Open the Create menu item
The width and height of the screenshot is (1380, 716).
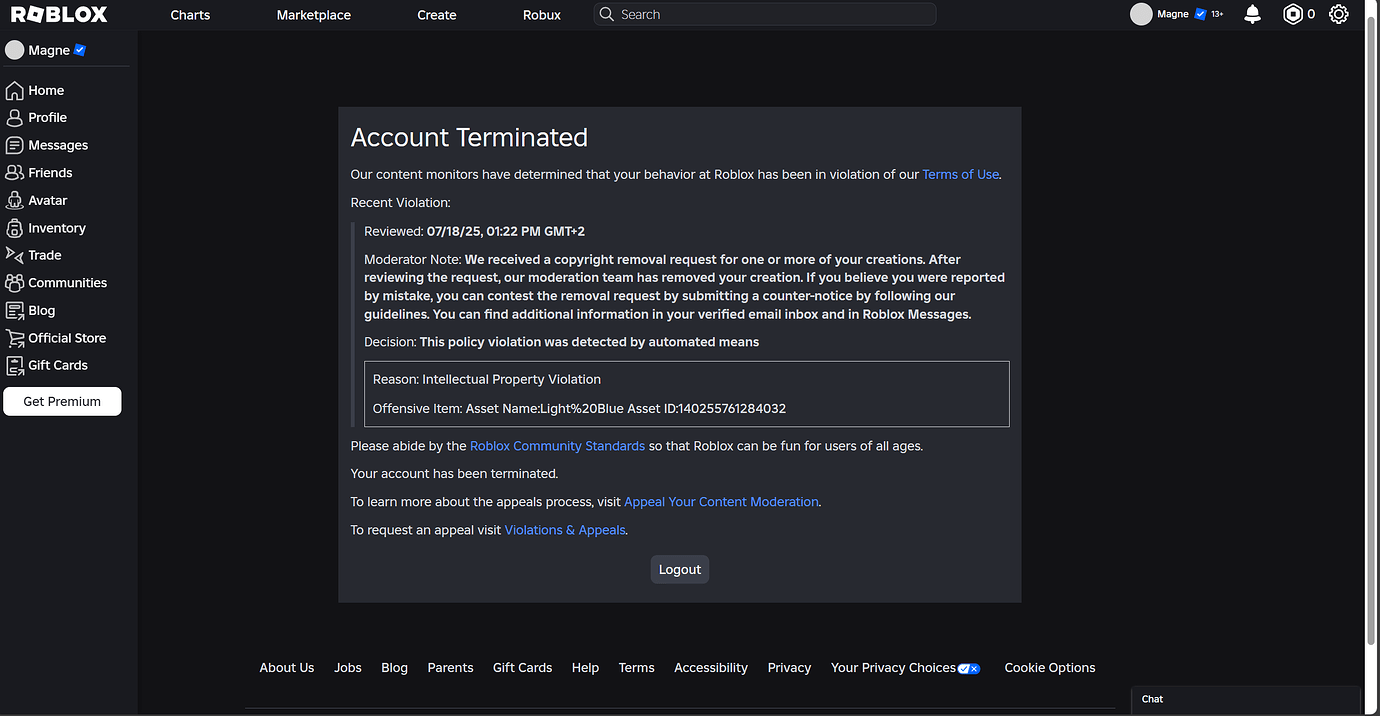pyautogui.click(x=436, y=15)
